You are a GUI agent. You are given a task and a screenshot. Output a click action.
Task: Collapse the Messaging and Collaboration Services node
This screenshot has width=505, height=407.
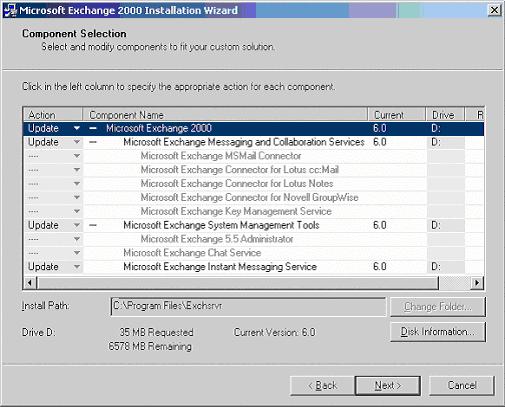click(93, 142)
